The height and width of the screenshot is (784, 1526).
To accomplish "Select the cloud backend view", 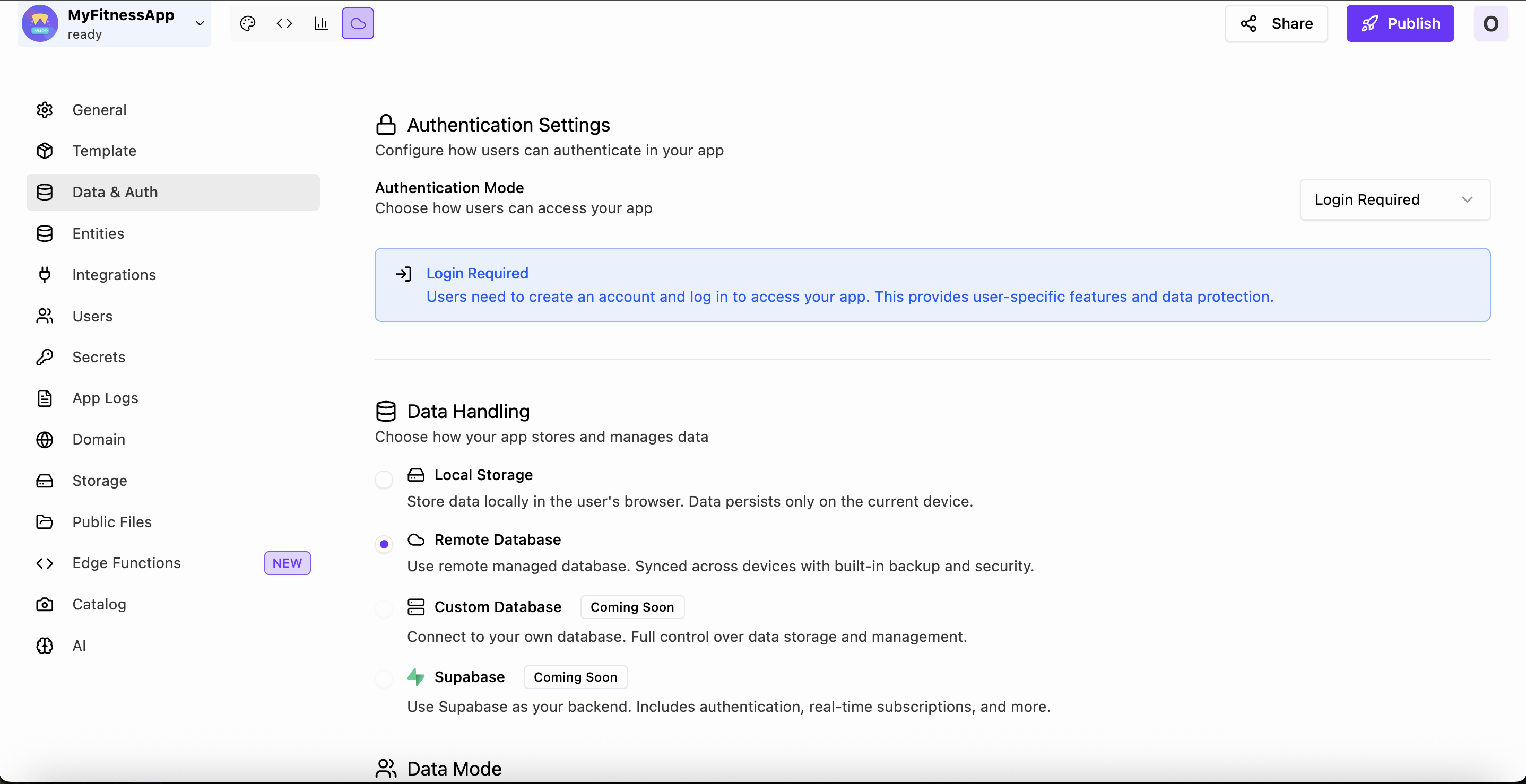I will (358, 23).
